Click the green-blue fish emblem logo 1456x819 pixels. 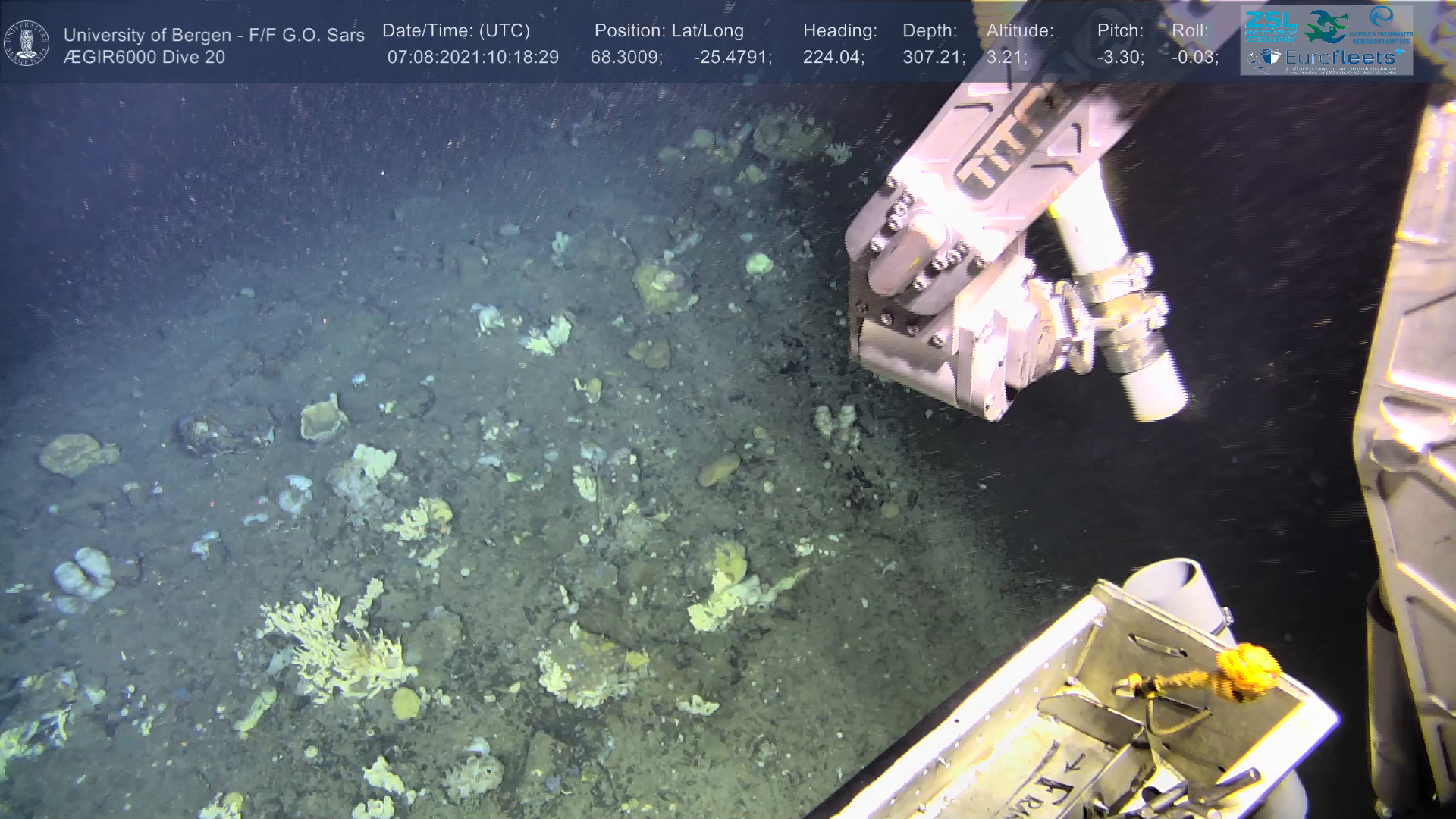click(1326, 26)
